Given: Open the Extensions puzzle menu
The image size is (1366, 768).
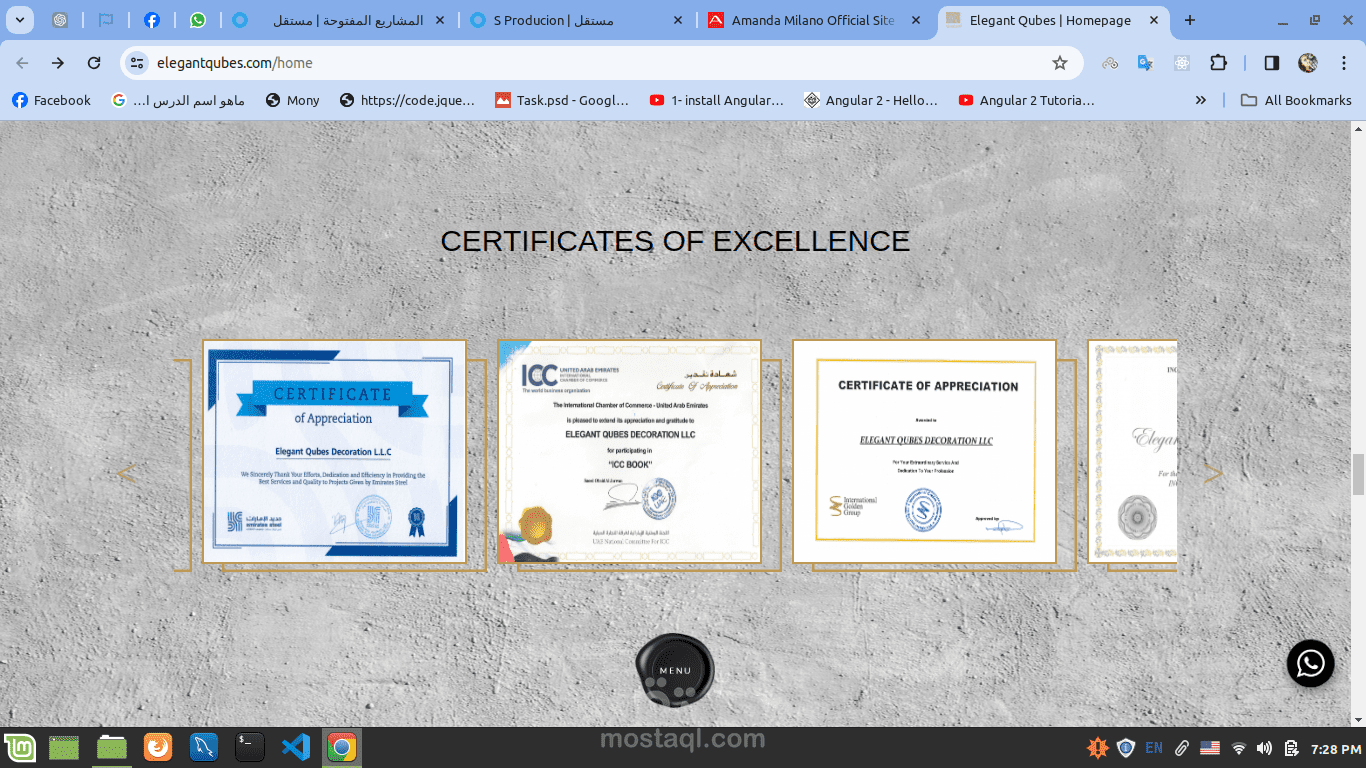Looking at the screenshot, I should [x=1218, y=63].
